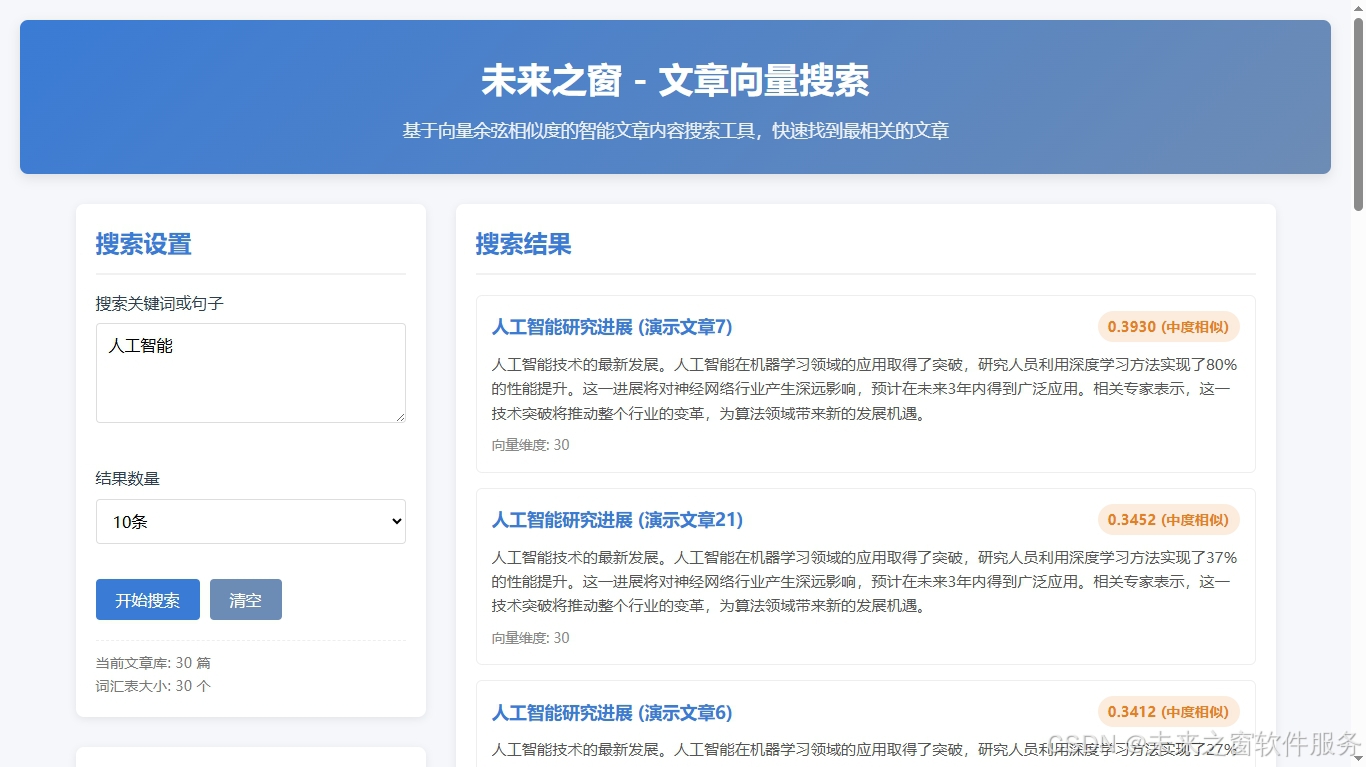1366x767 pixels.
Task: Open the 结果数量 dropdown showing 10条
Action: [x=250, y=521]
